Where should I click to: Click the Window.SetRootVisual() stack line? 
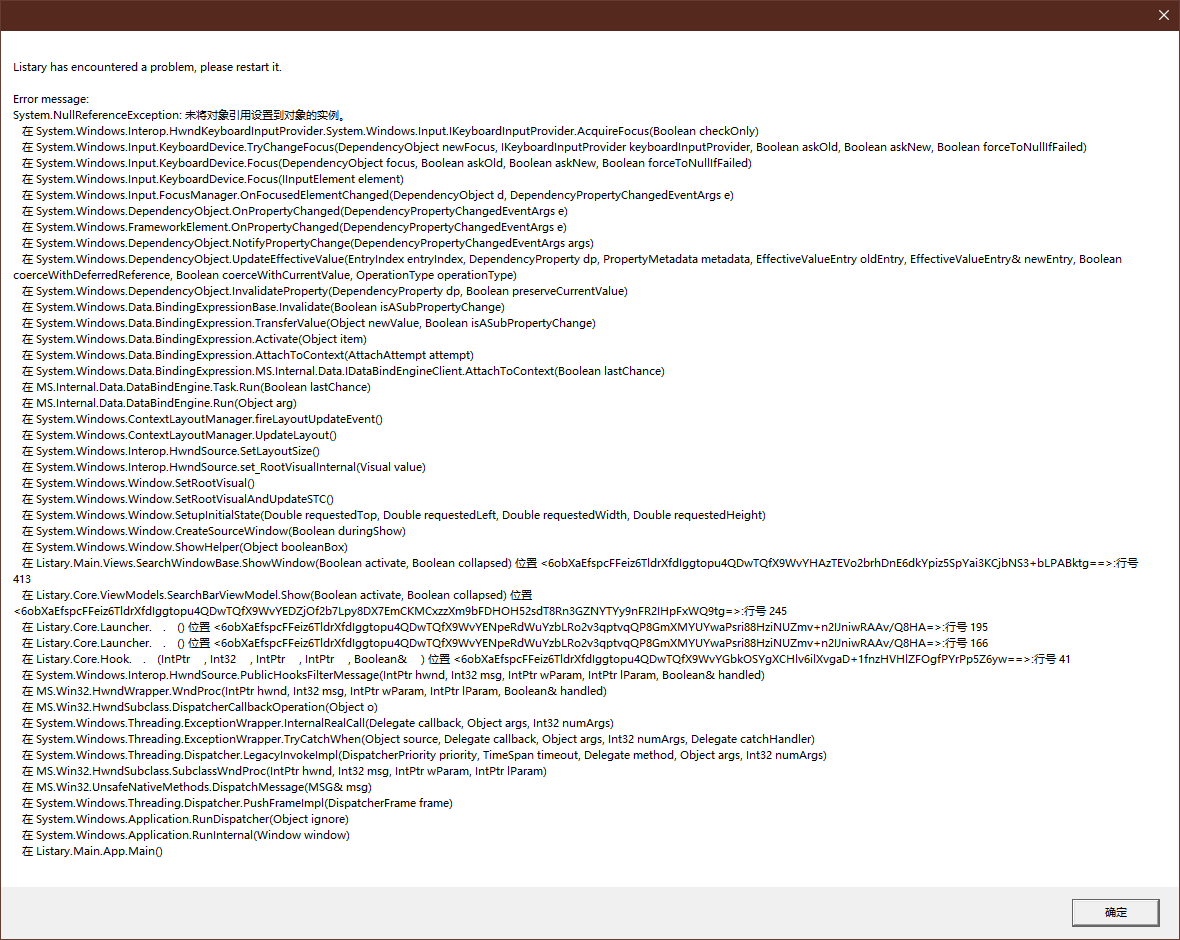[138, 483]
